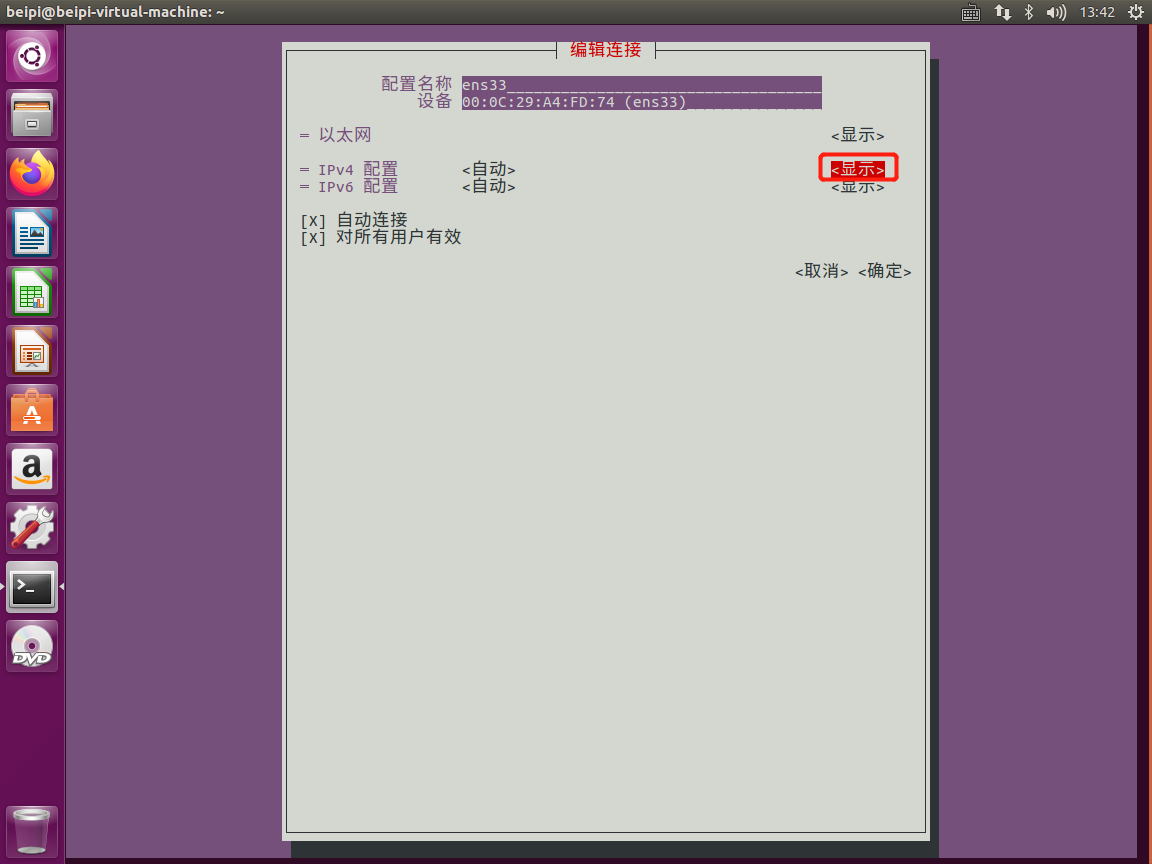Image resolution: width=1152 pixels, height=864 pixels.
Task: Click the <确定> confirm button
Action: coord(885,271)
